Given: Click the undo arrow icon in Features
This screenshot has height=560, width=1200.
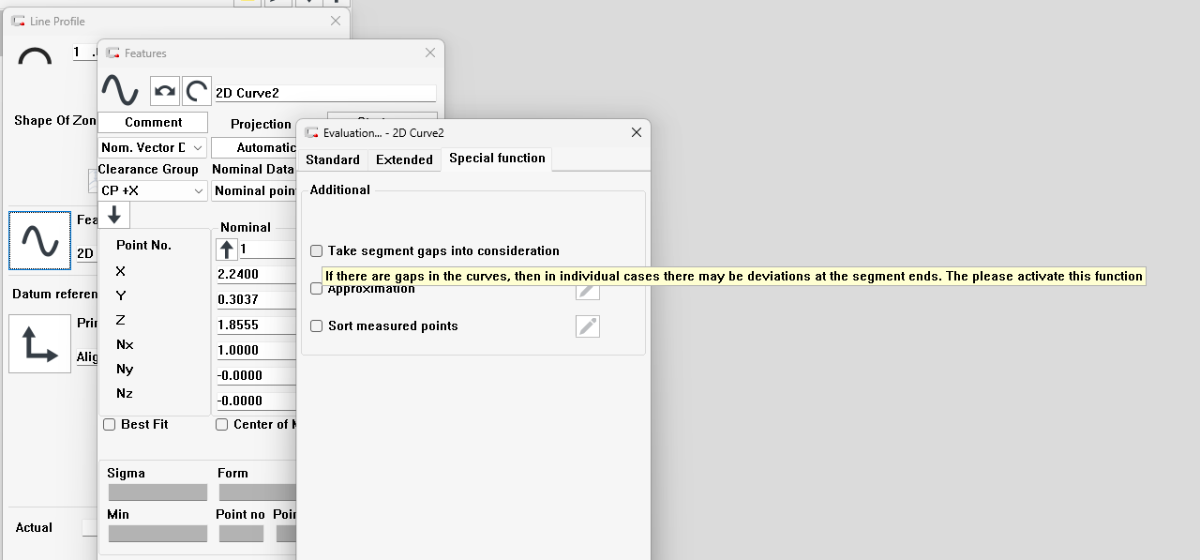Looking at the screenshot, I should [164, 92].
